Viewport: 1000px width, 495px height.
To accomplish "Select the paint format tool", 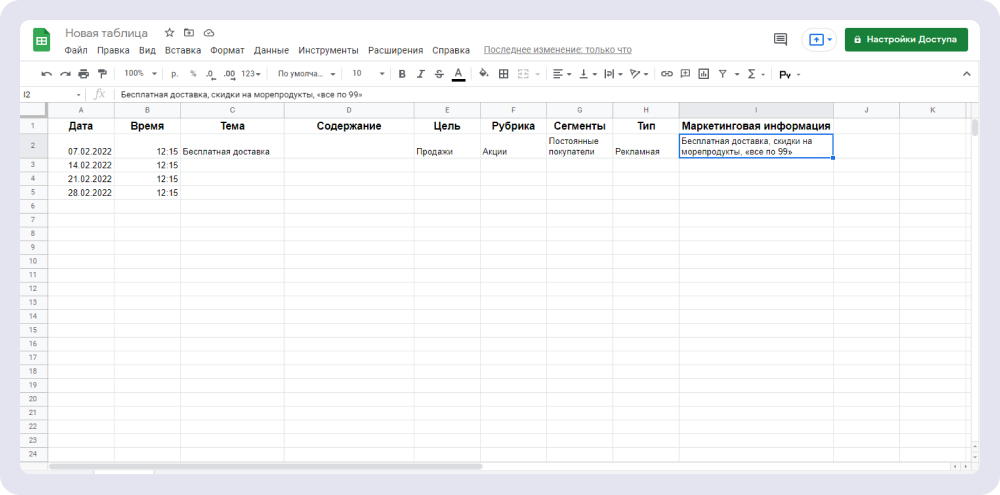I will click(x=102, y=74).
